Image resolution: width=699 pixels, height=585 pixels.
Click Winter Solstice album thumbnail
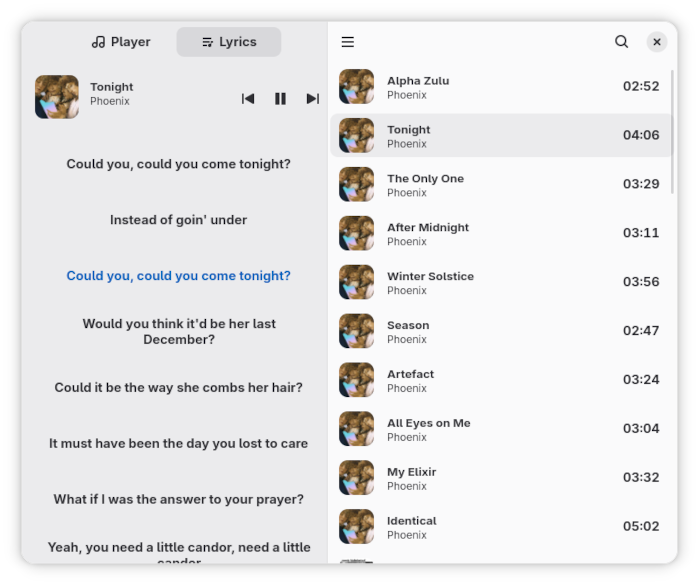(x=357, y=282)
